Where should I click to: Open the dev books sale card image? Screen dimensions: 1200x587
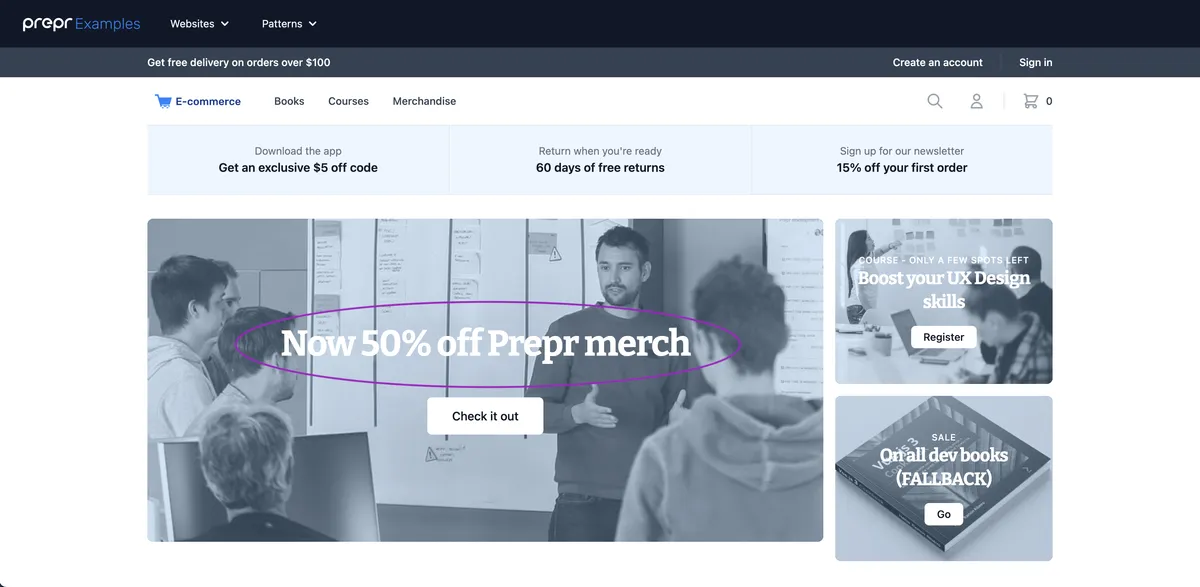[944, 478]
